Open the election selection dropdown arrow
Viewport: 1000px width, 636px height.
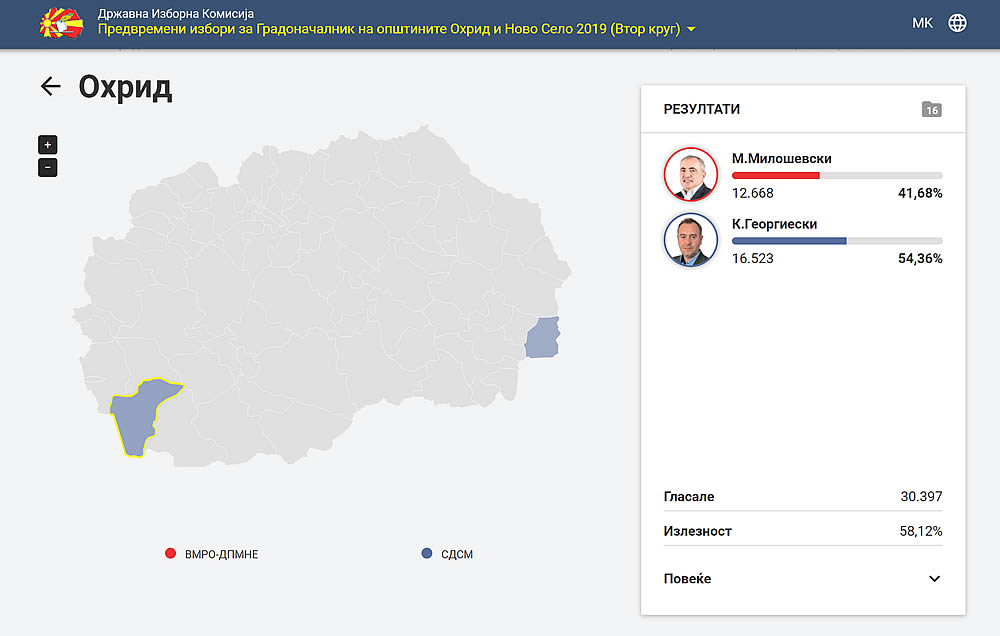click(691, 30)
